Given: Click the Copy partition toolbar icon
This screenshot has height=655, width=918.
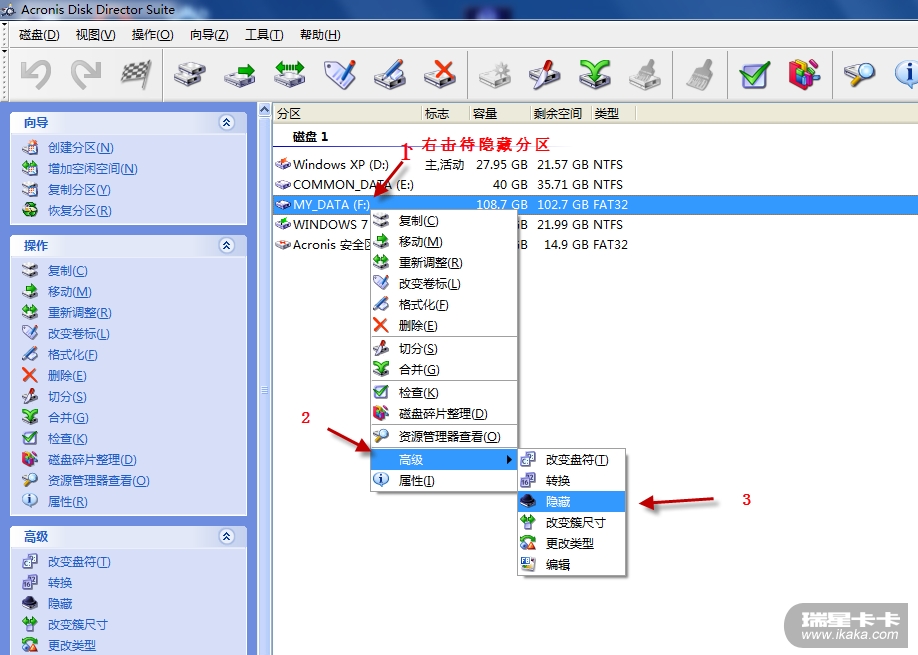Looking at the screenshot, I should point(190,75).
